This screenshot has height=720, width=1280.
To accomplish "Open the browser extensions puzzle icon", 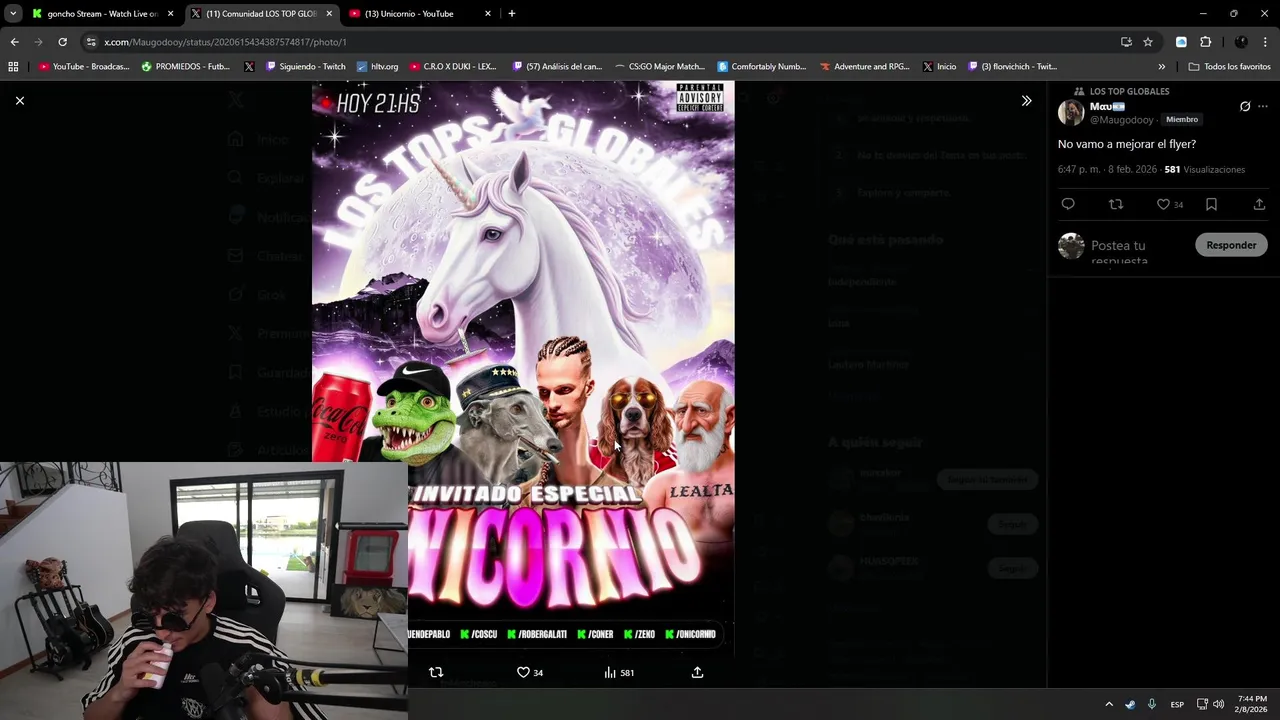I will 1205,42.
